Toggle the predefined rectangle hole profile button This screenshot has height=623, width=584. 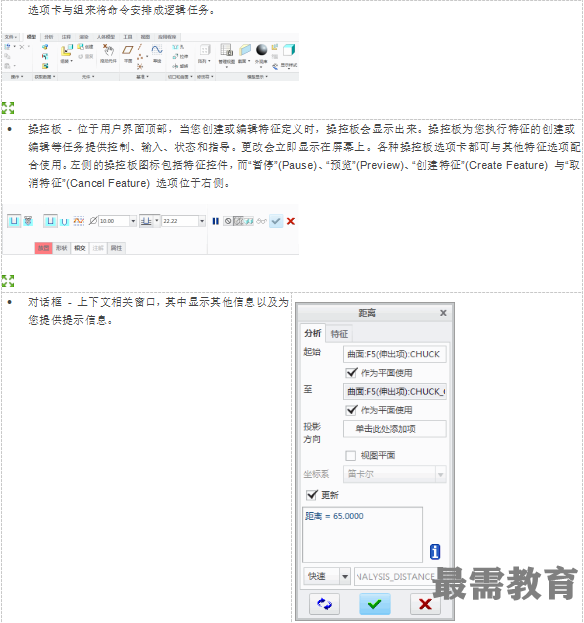click(x=50, y=221)
